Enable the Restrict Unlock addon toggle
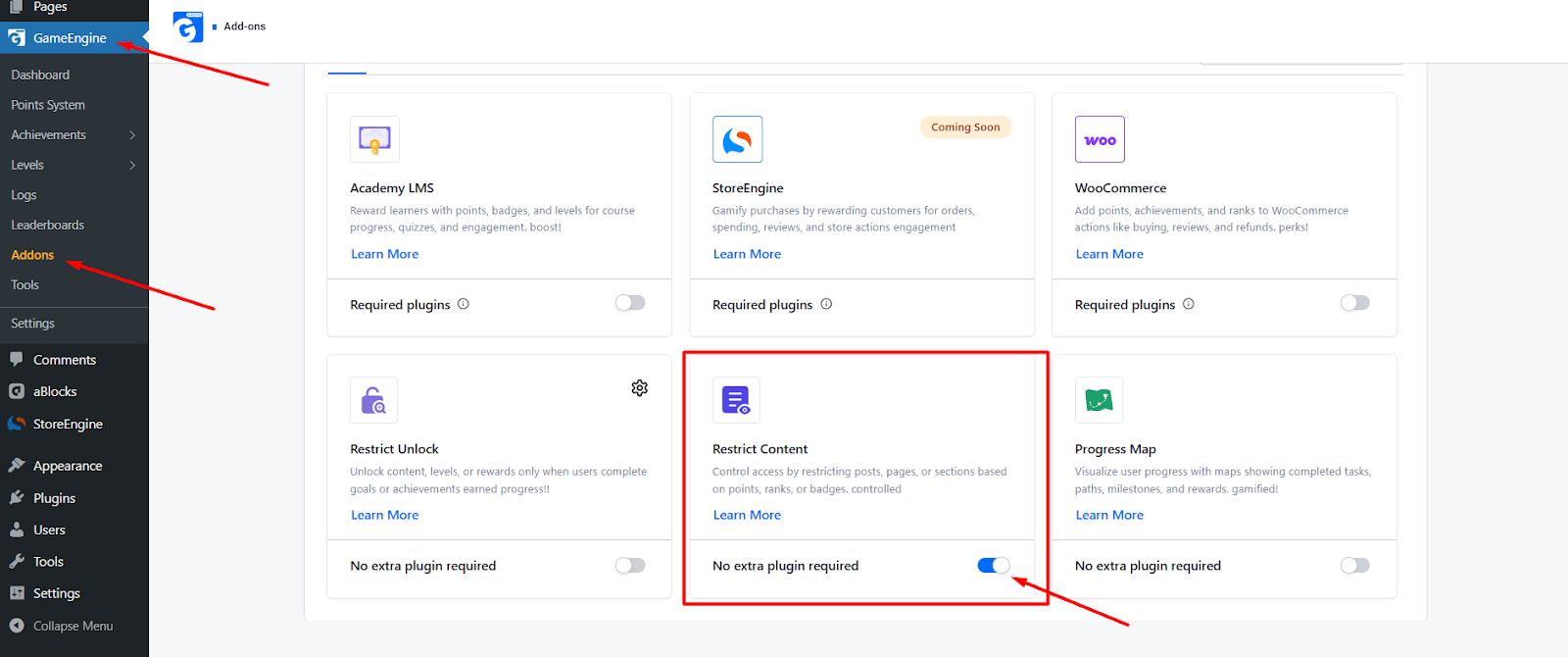The height and width of the screenshot is (657, 1568). pos(630,565)
